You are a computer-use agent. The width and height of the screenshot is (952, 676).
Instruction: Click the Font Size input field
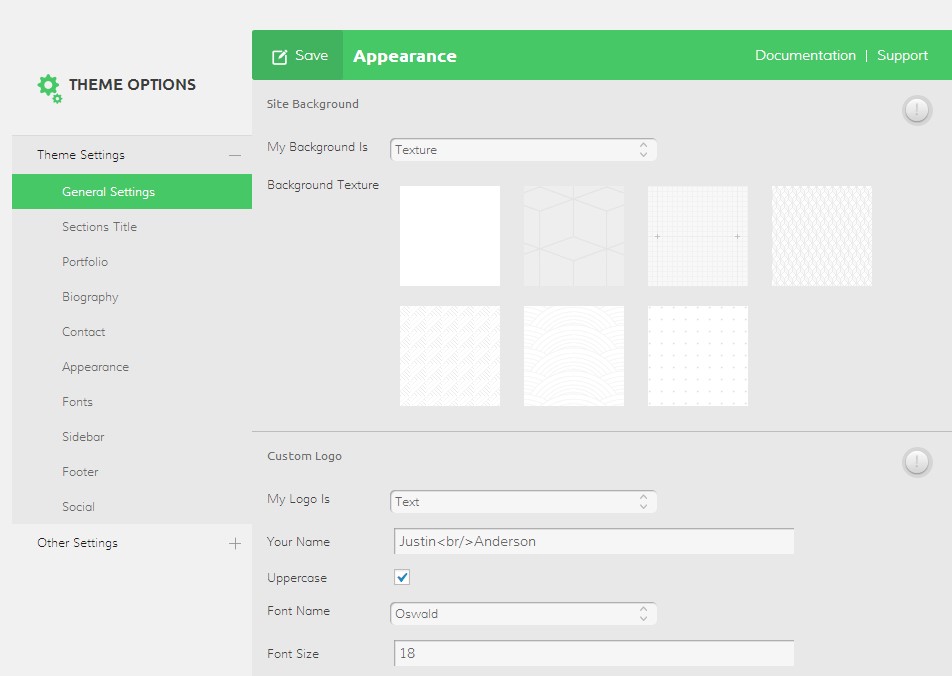point(594,654)
